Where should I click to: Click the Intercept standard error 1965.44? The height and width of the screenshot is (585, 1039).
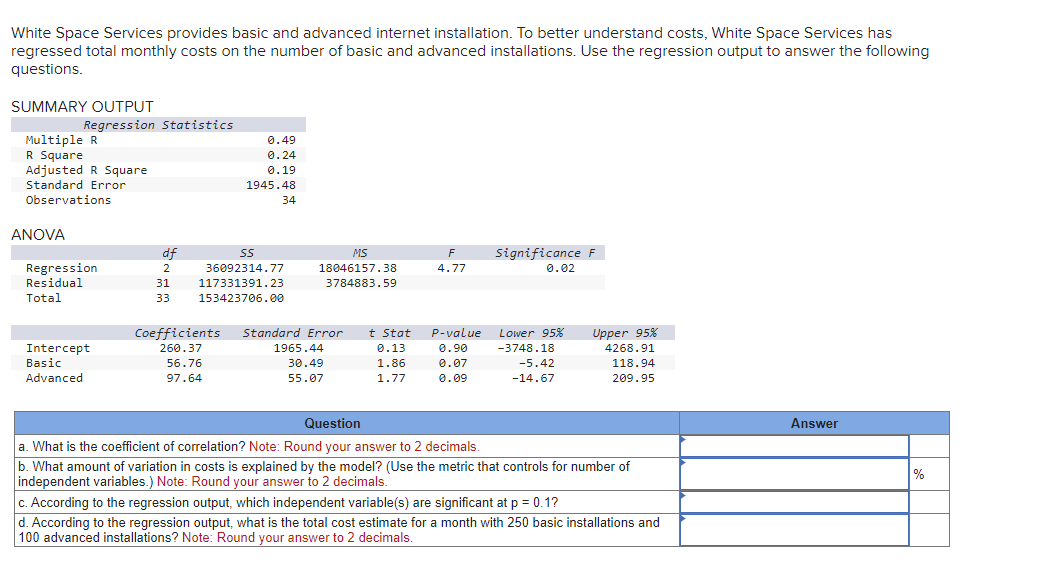click(299, 348)
